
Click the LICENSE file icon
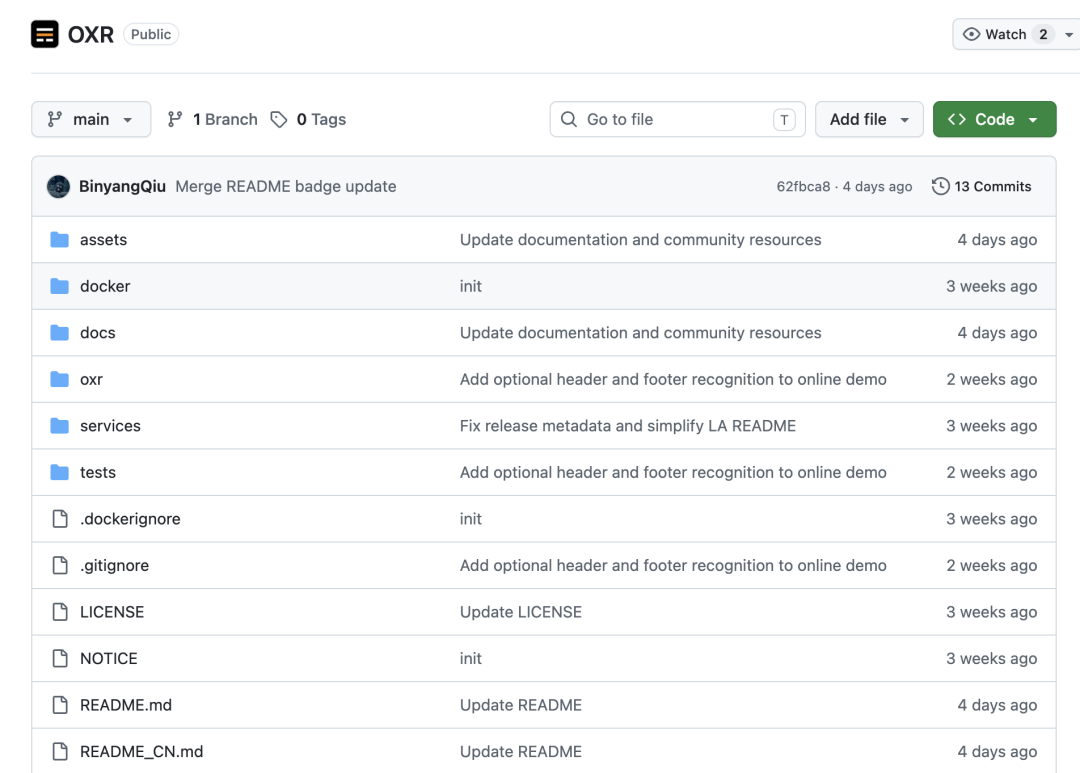60,612
